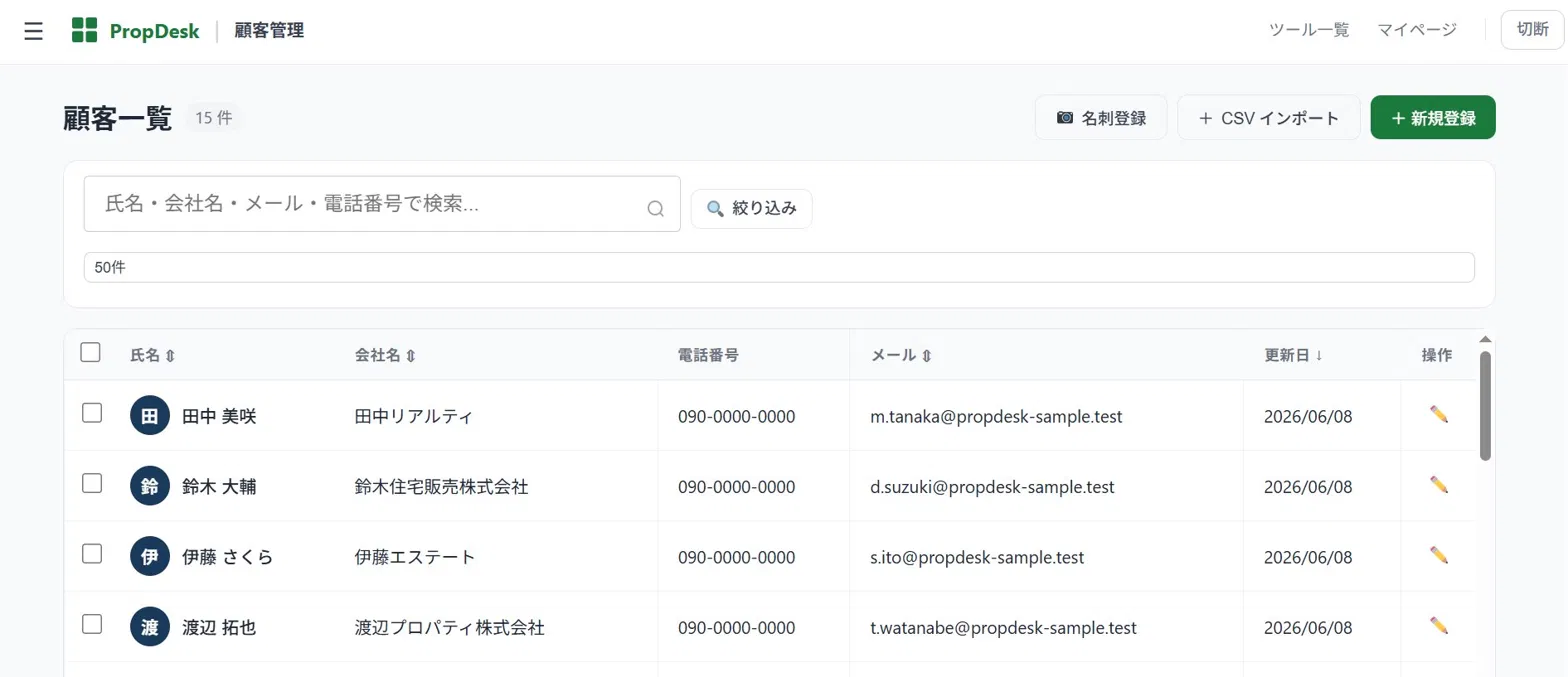Click the PropDesk brand name link
The width and height of the screenshot is (1568, 677).
[x=154, y=31]
